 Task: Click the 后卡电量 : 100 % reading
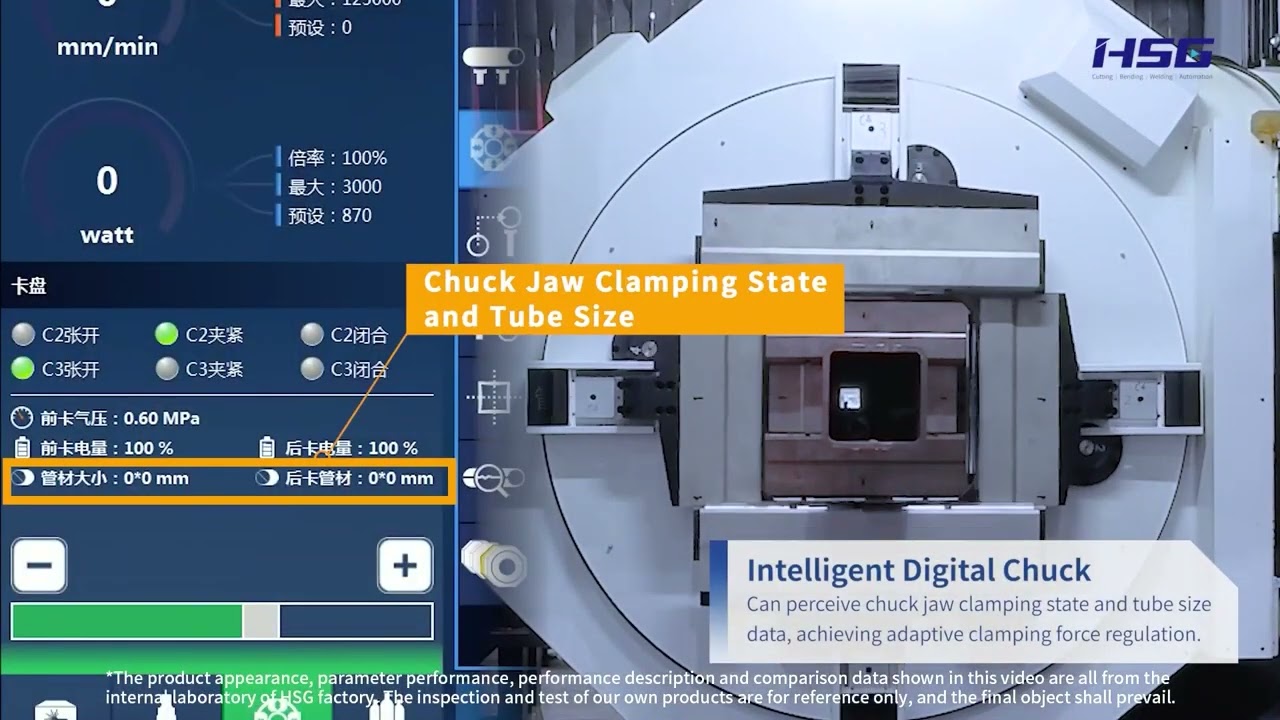351,448
